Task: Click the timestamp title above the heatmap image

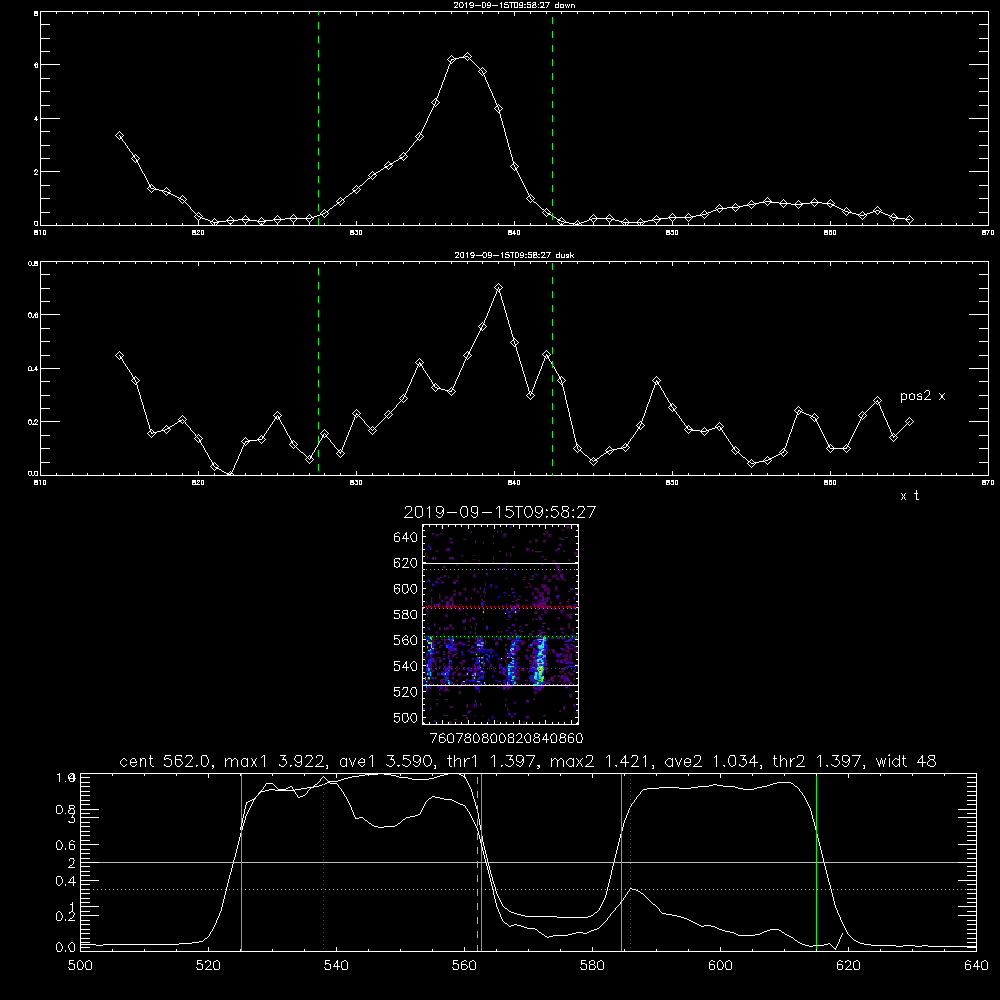Action: [500, 512]
